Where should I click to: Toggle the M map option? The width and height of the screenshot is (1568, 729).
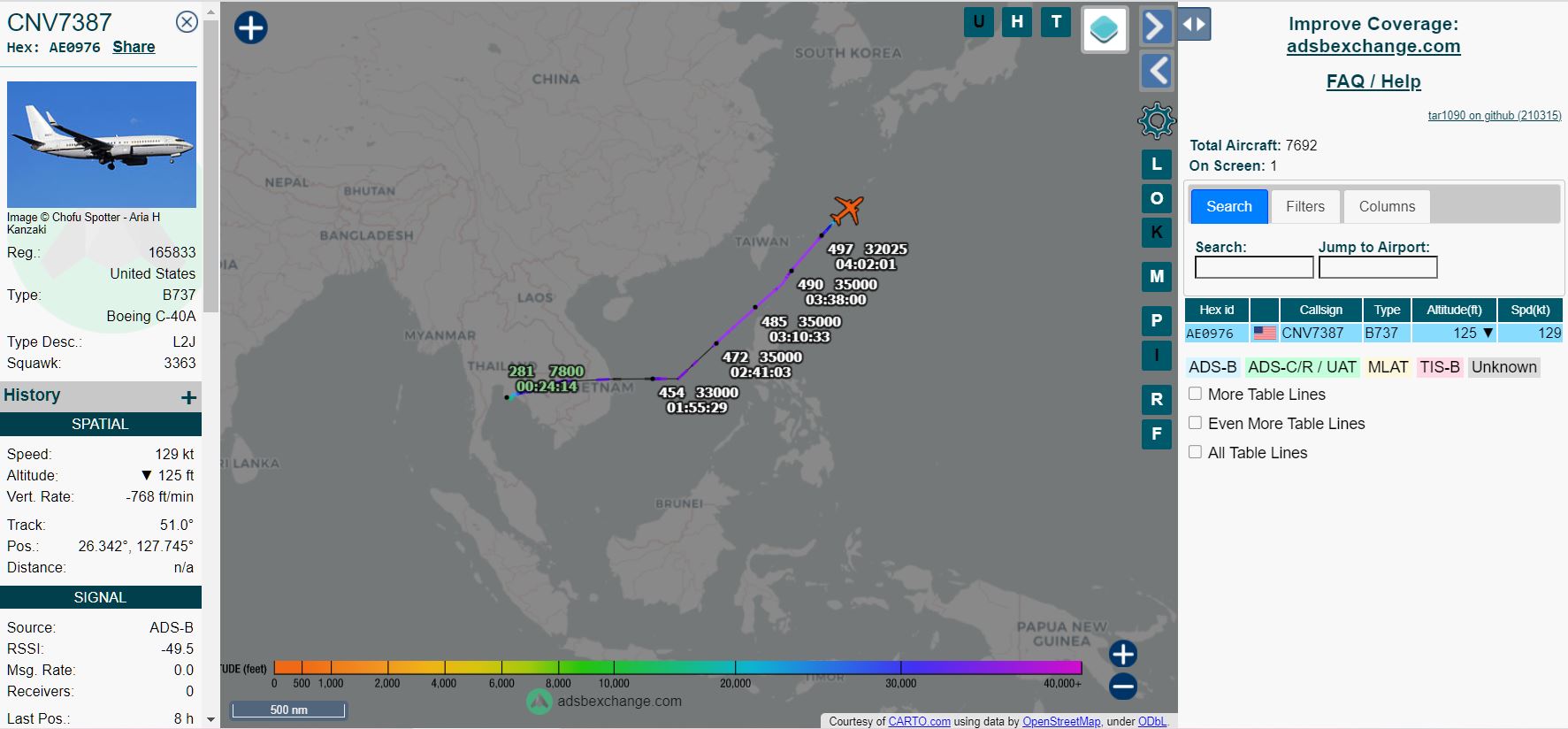(1156, 277)
